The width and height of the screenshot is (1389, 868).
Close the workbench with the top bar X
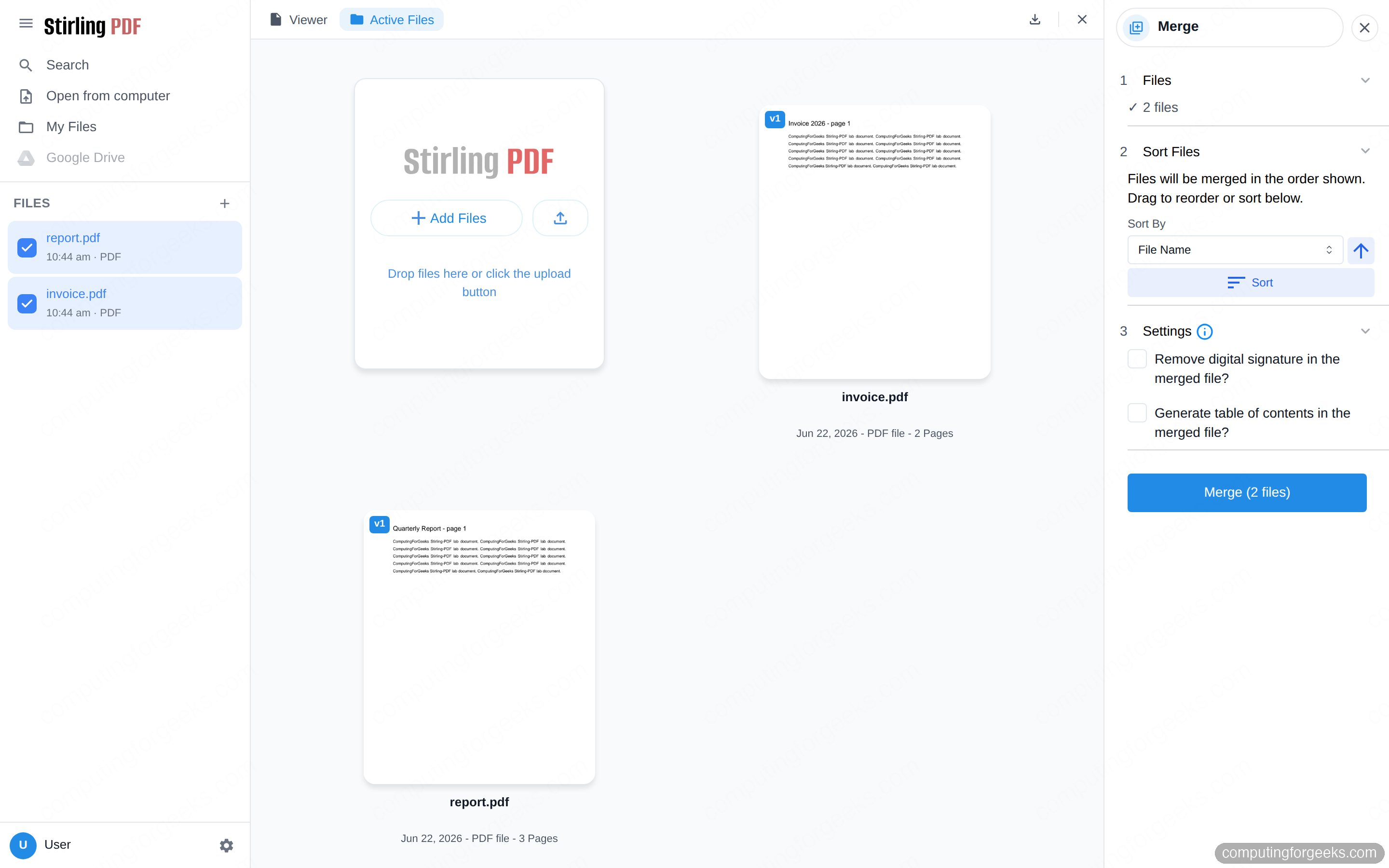point(1082,19)
